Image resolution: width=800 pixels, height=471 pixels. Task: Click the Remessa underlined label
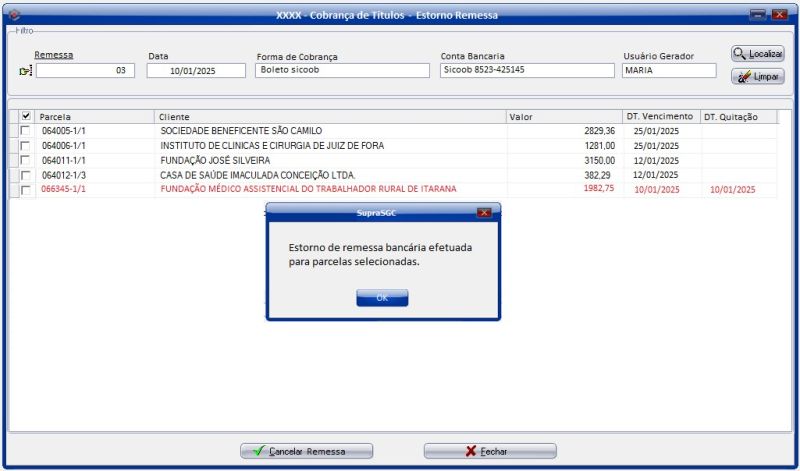click(x=54, y=55)
